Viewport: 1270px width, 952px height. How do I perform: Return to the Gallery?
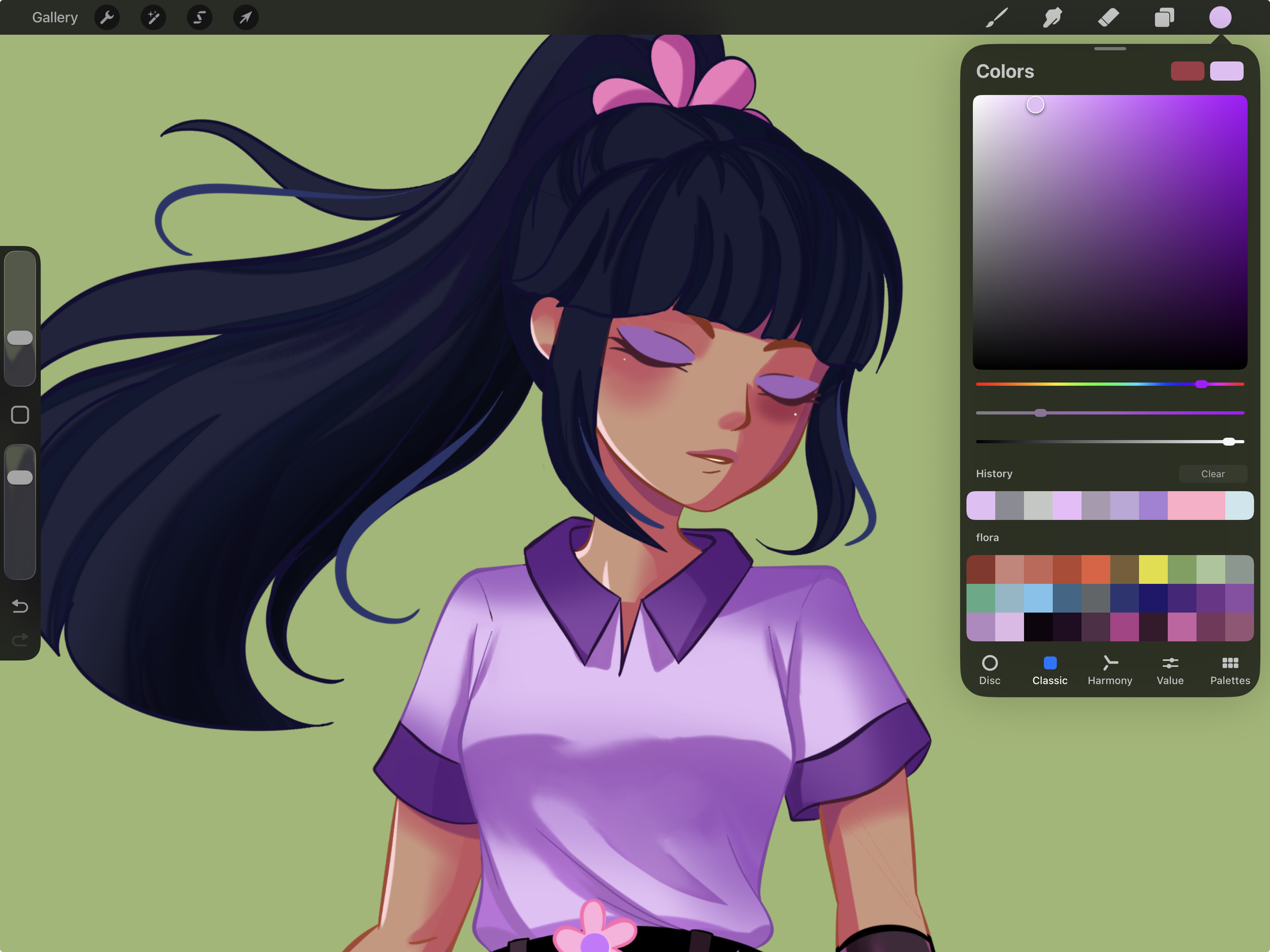[x=54, y=18]
